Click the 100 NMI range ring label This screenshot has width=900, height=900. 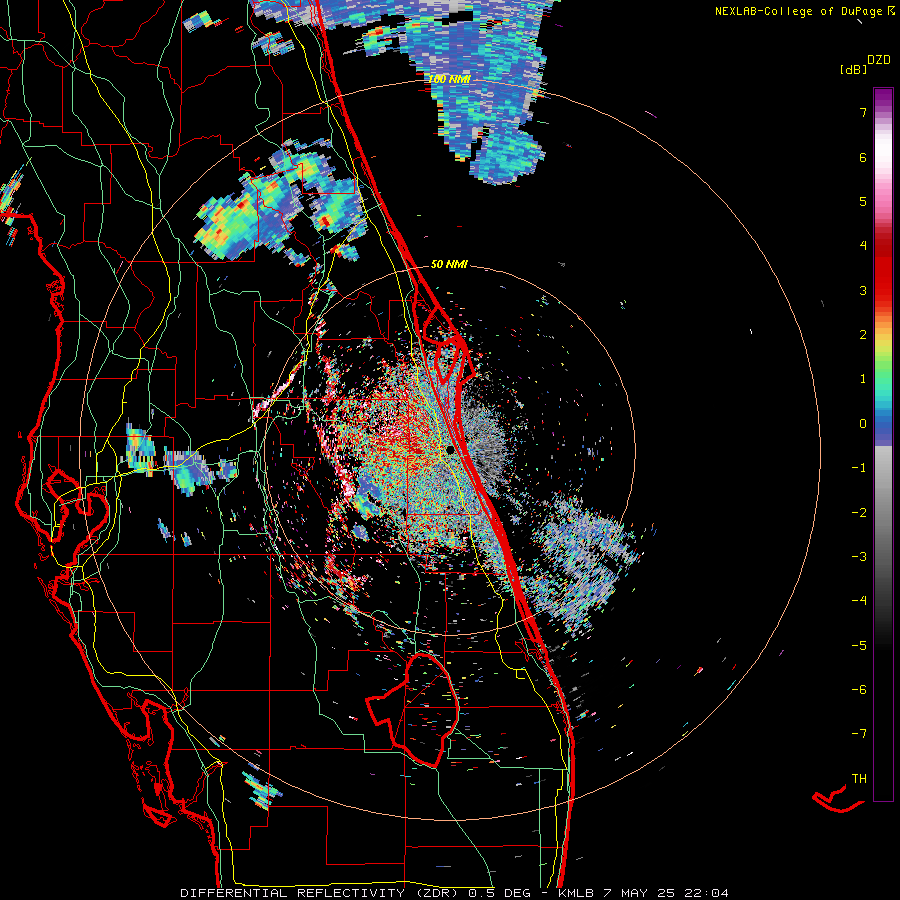(449, 79)
